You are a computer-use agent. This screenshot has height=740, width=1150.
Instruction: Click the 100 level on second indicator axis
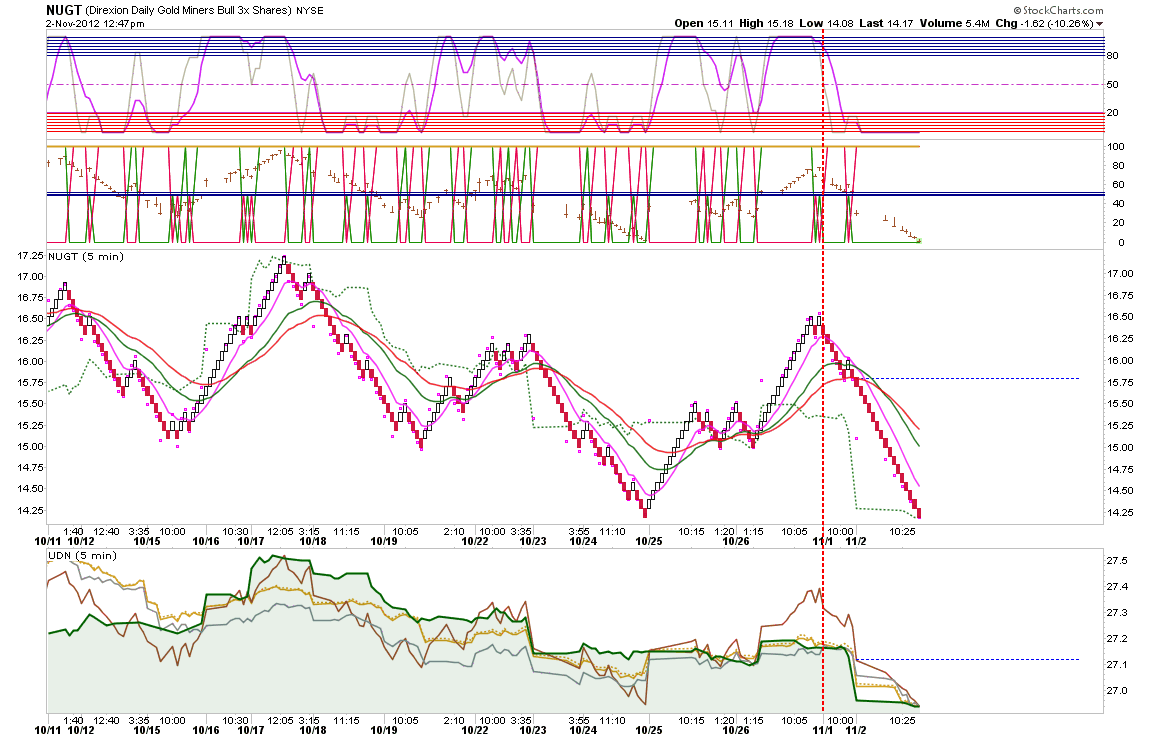coord(1116,147)
